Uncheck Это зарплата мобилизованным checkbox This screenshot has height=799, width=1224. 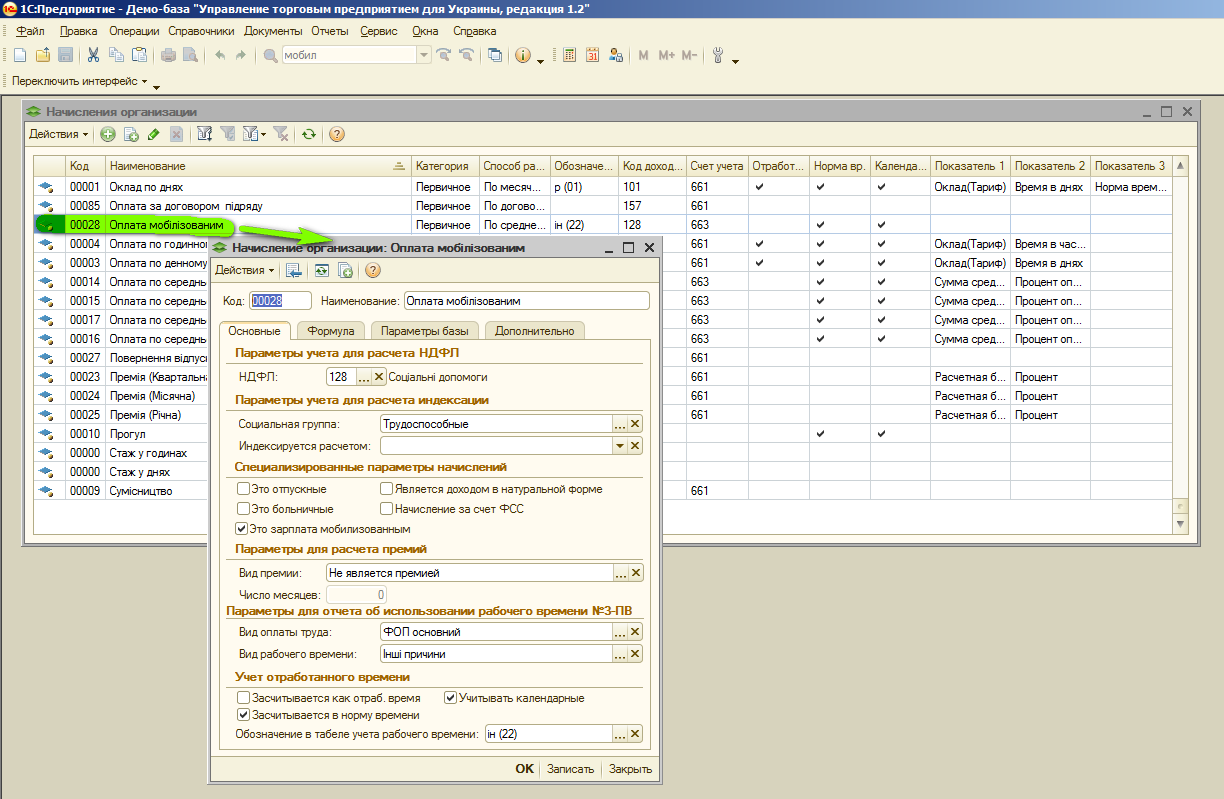pyautogui.click(x=241, y=529)
